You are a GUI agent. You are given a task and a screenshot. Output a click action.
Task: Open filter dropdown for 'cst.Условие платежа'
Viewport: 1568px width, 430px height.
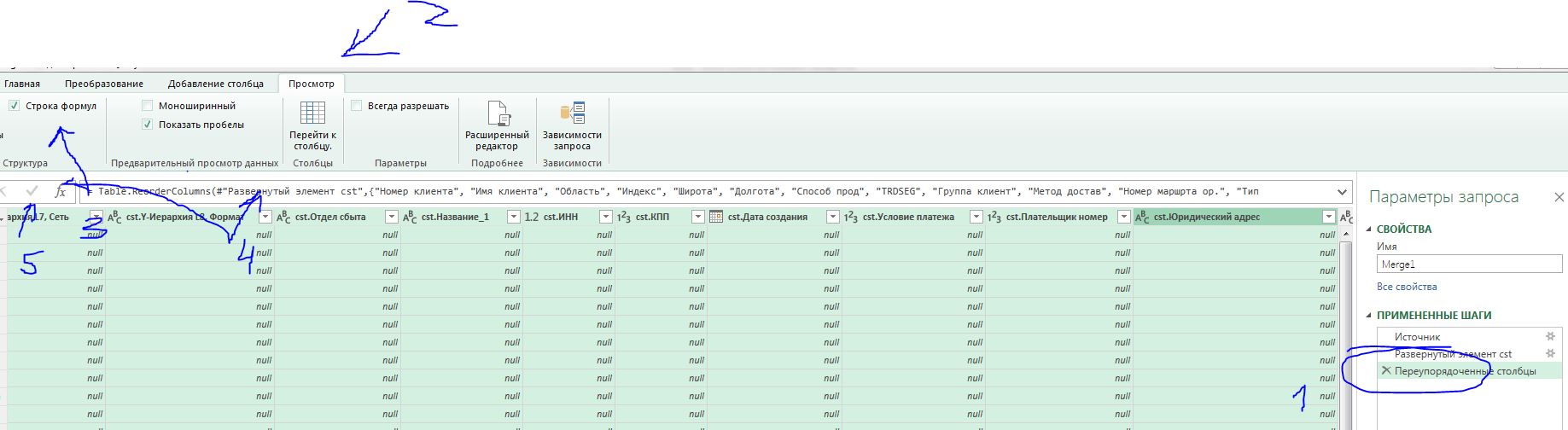pyautogui.click(x=976, y=217)
